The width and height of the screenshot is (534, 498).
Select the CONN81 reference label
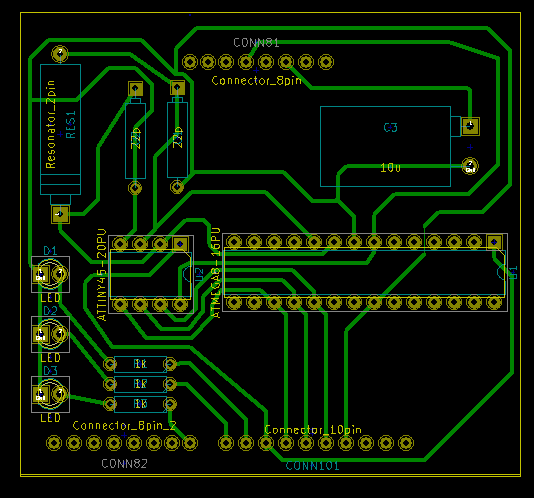(256, 43)
